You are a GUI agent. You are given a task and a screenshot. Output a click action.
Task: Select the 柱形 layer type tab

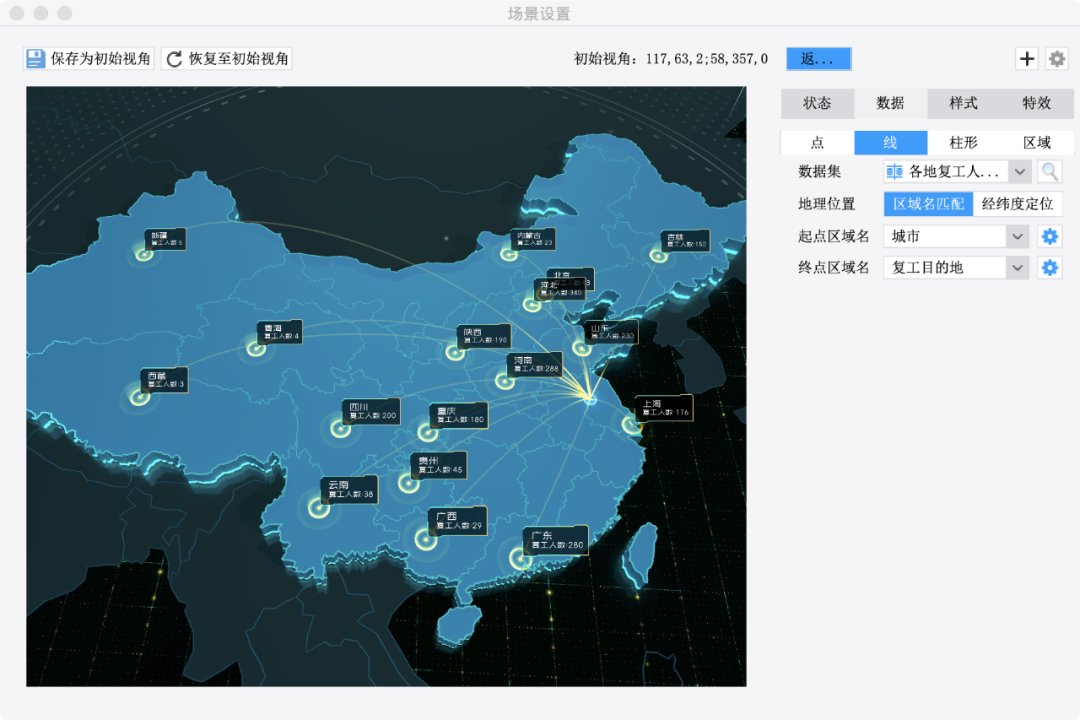coord(963,143)
